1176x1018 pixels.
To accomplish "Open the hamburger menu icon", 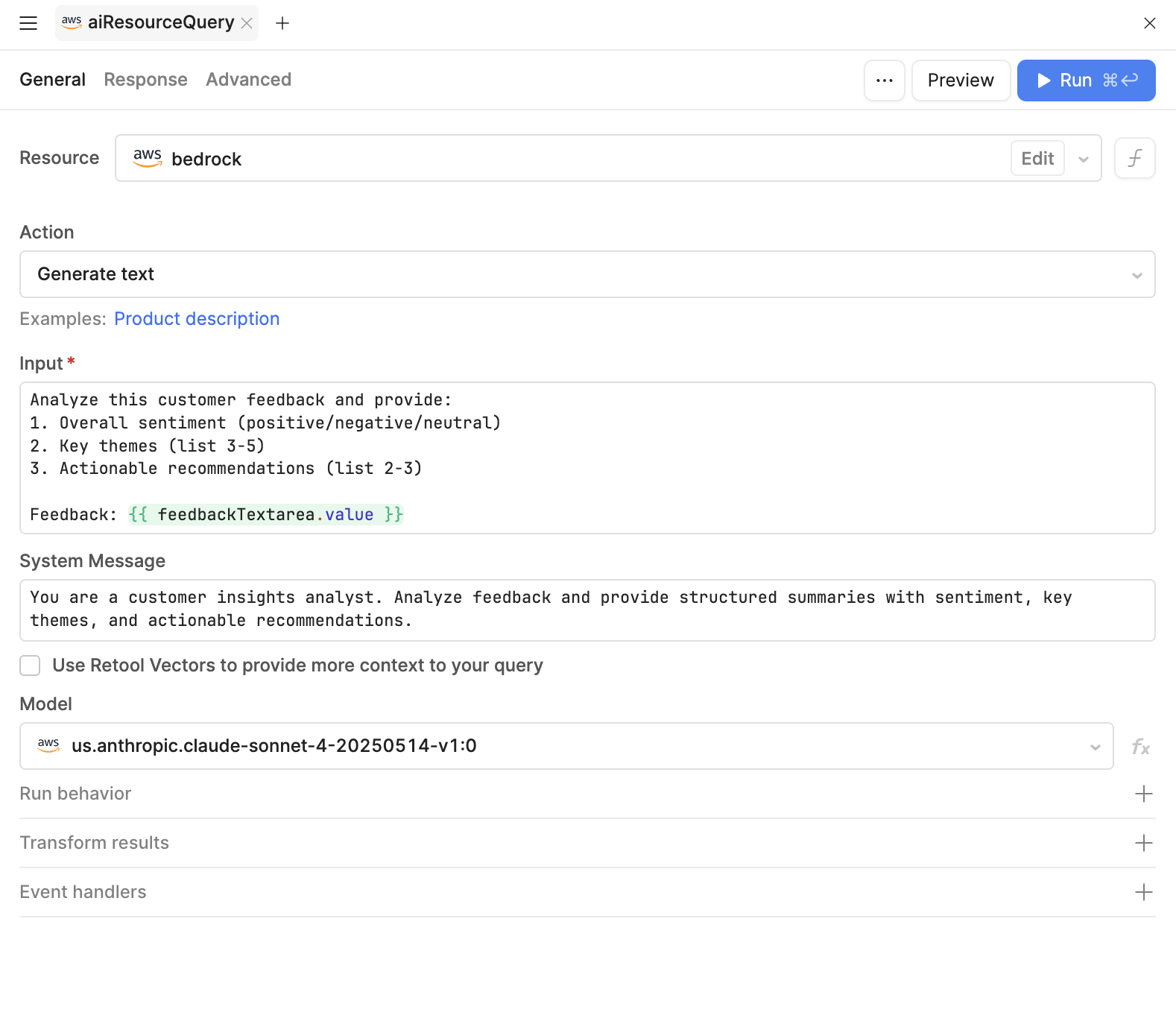I will [28, 23].
